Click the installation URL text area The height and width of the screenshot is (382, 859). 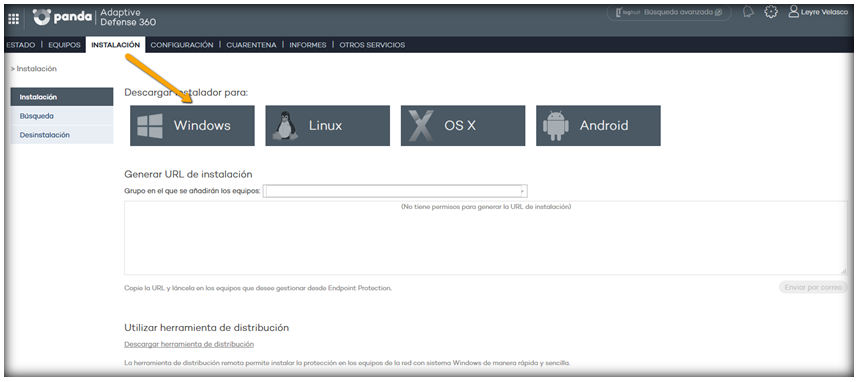(x=485, y=237)
